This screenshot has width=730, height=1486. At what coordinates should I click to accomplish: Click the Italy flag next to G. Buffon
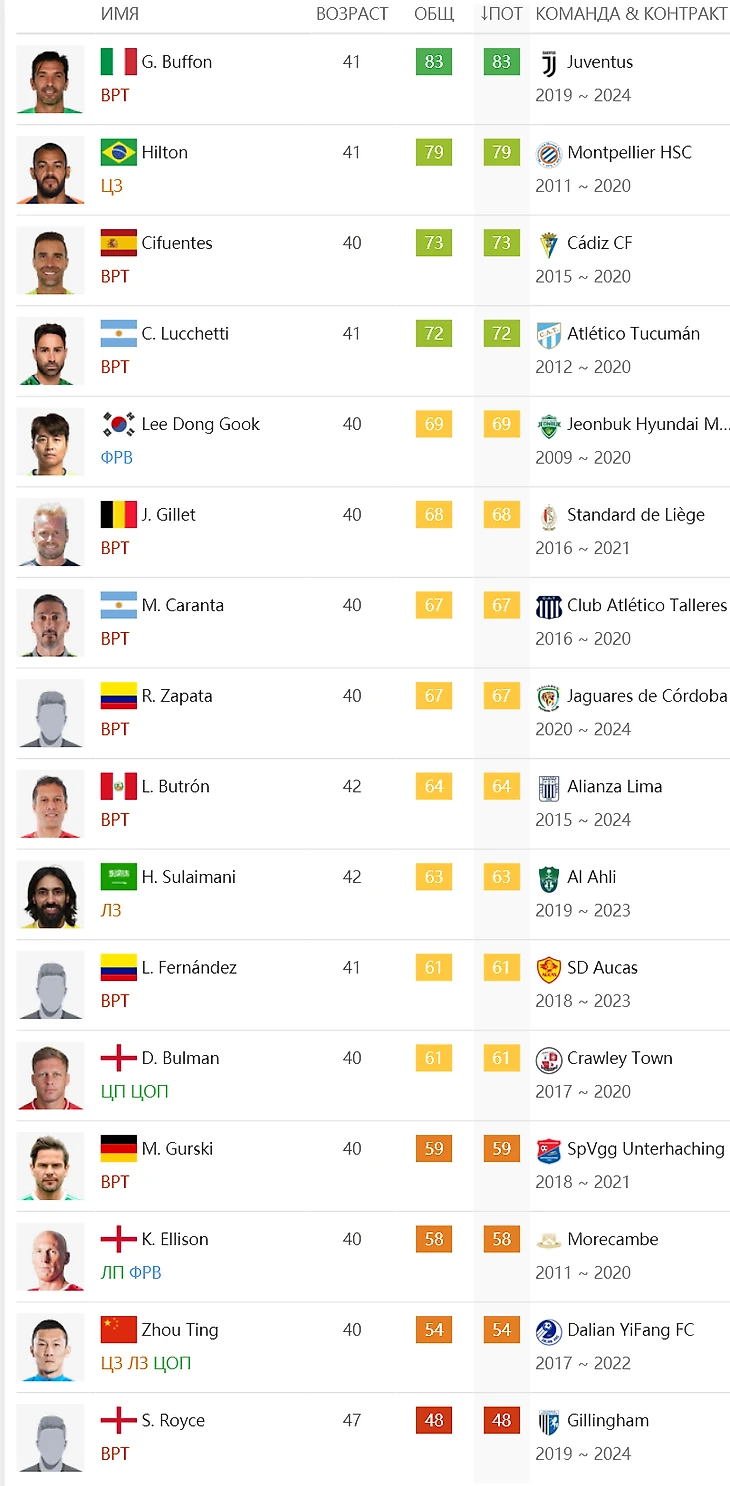point(118,62)
